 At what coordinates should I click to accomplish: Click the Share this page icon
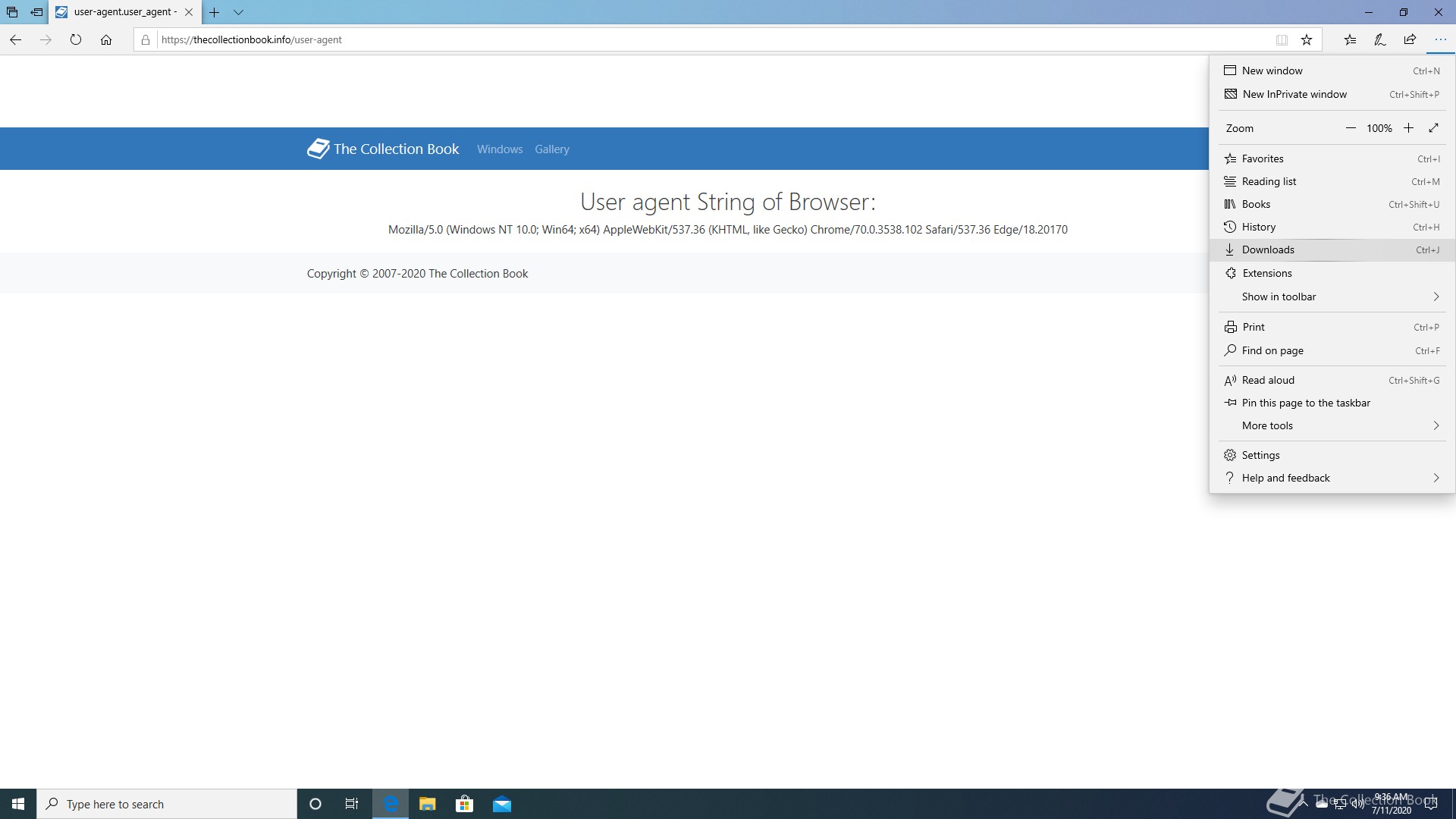[x=1410, y=39]
